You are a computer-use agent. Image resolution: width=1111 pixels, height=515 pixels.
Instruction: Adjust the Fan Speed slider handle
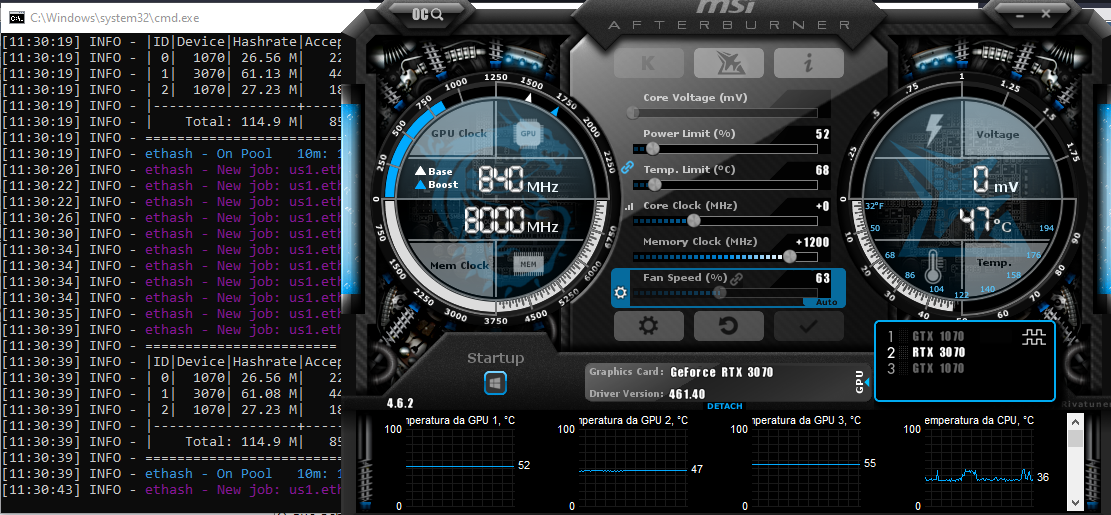[x=720, y=293]
